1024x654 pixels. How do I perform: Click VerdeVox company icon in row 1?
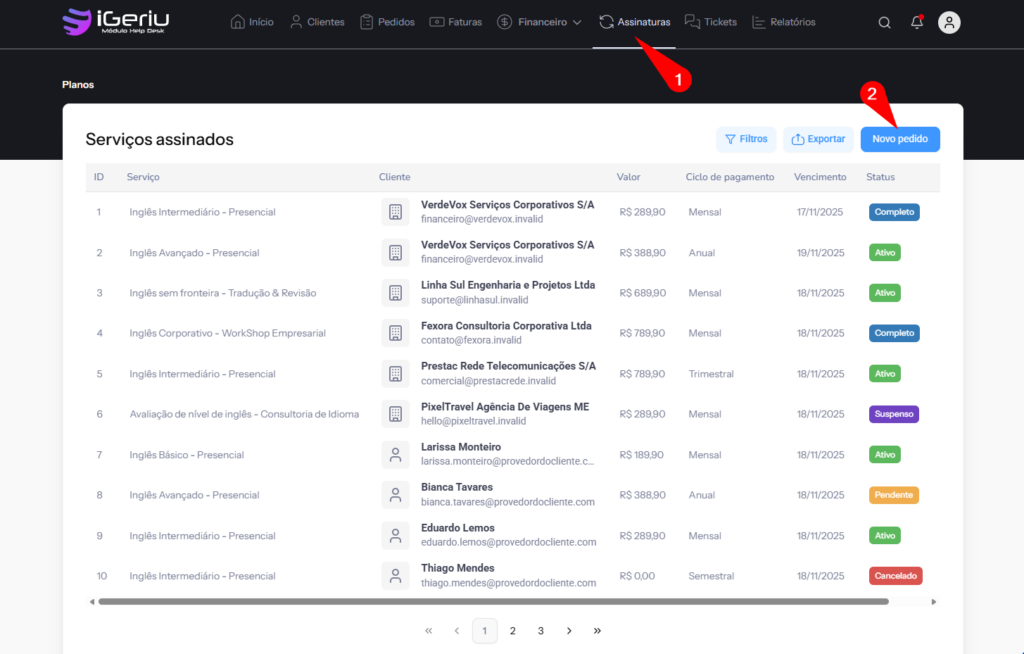pos(395,212)
